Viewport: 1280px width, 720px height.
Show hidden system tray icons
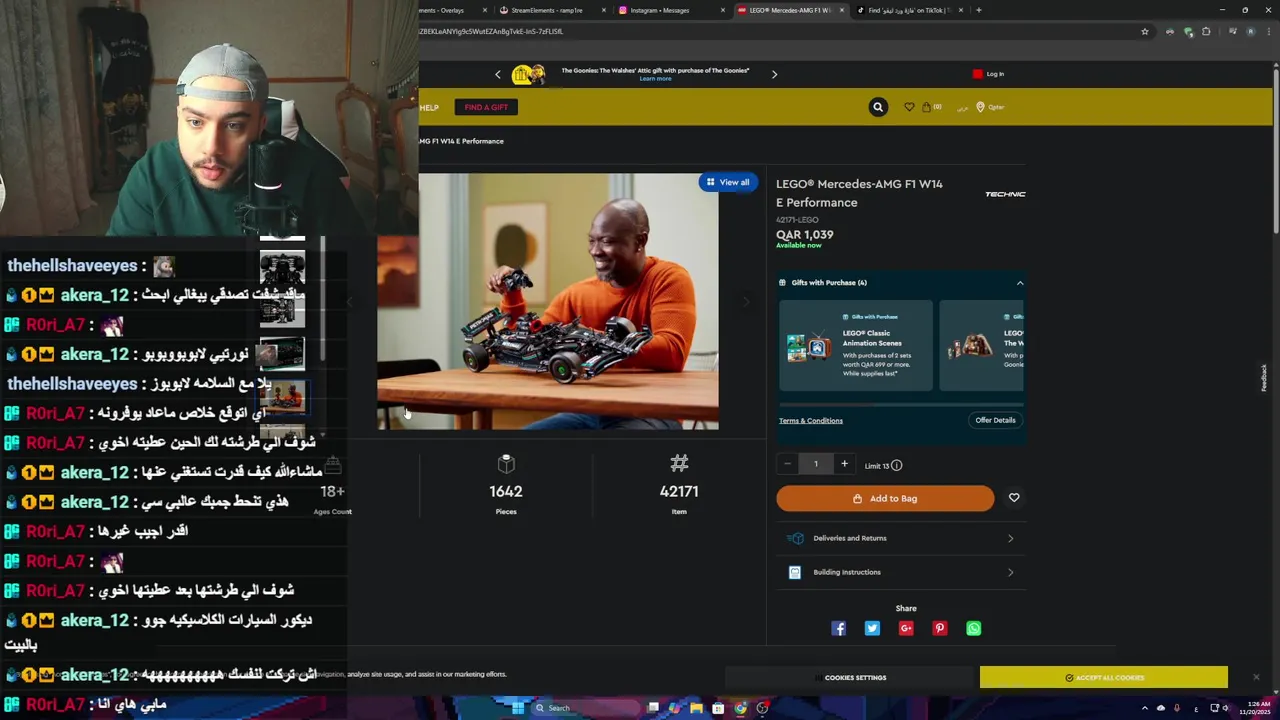pos(1145,708)
